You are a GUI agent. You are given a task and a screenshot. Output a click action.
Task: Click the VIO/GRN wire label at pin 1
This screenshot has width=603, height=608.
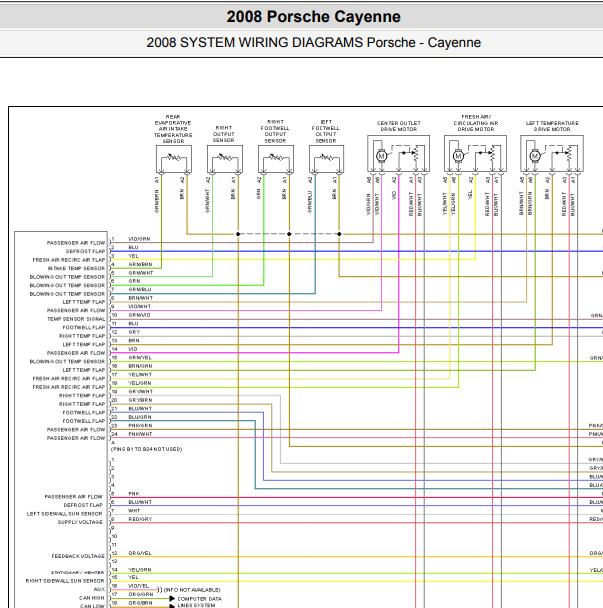pyautogui.click(x=139, y=239)
